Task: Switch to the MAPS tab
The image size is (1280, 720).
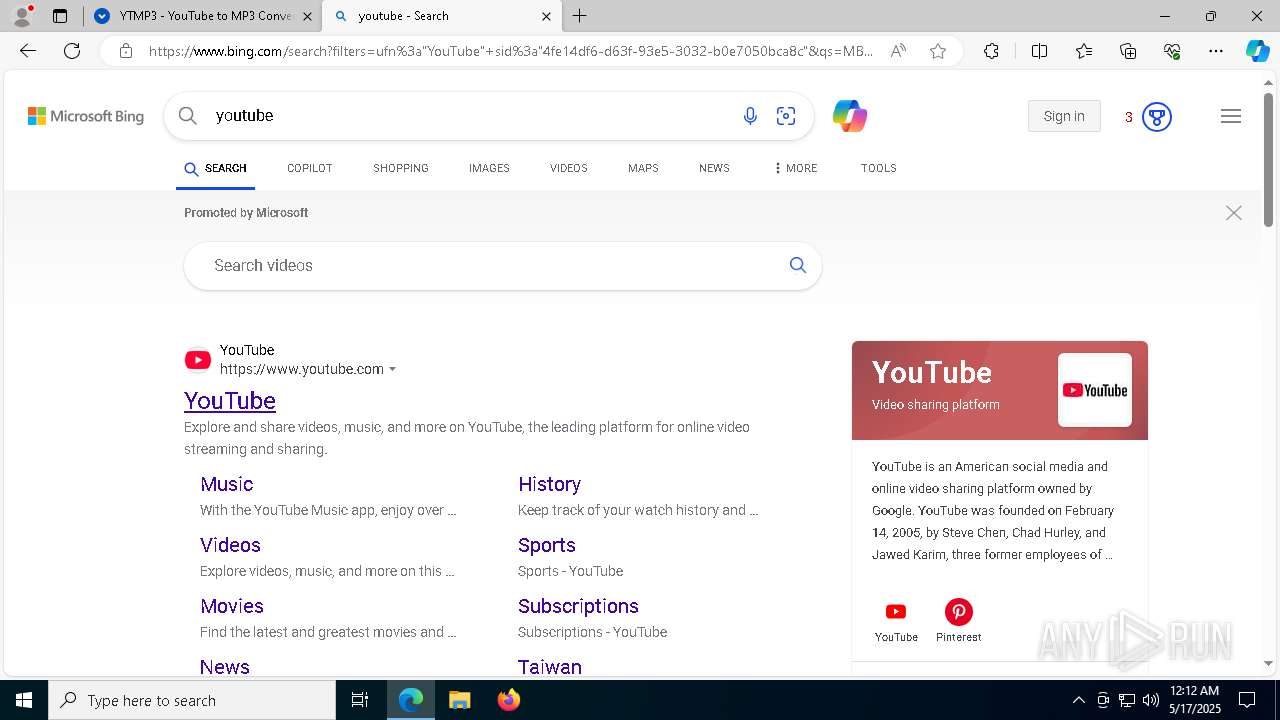Action: (x=643, y=168)
